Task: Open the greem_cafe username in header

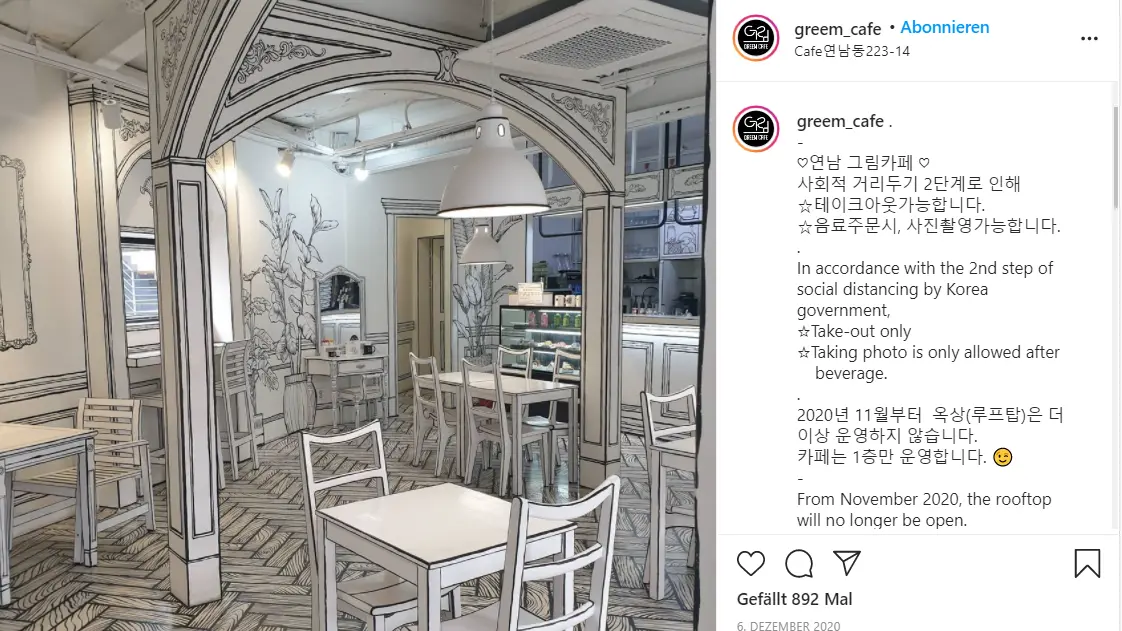Action: [837, 29]
